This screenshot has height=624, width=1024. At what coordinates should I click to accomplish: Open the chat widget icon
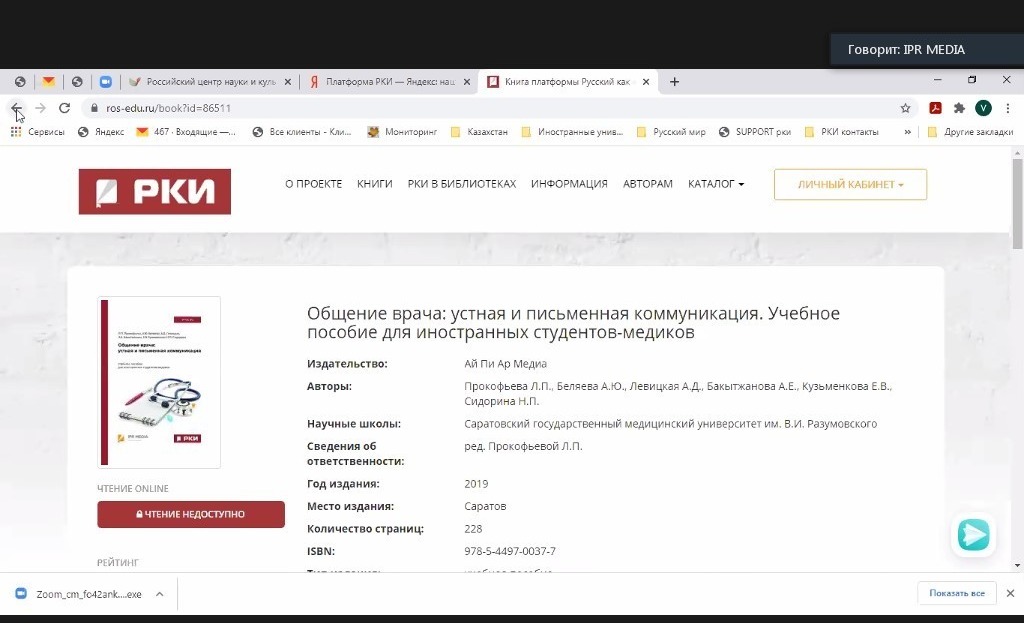973,535
